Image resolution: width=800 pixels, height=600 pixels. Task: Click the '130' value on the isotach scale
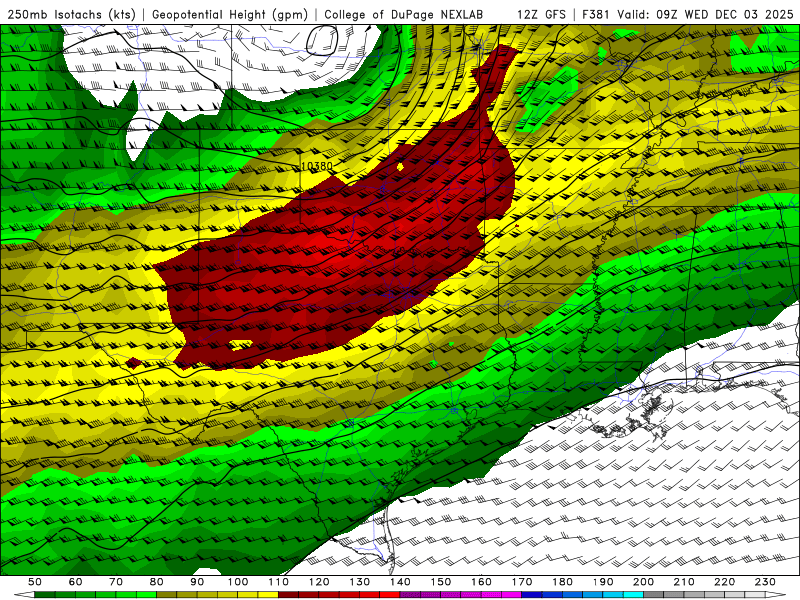tap(360, 582)
